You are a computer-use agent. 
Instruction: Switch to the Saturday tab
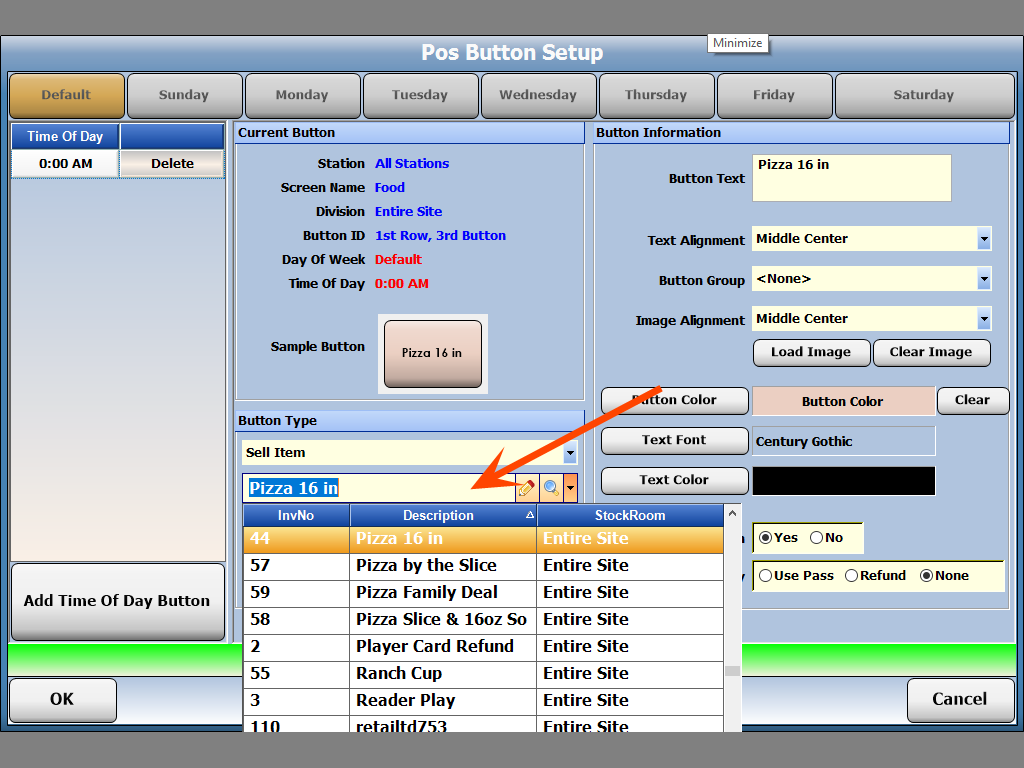pyautogui.click(x=923, y=96)
